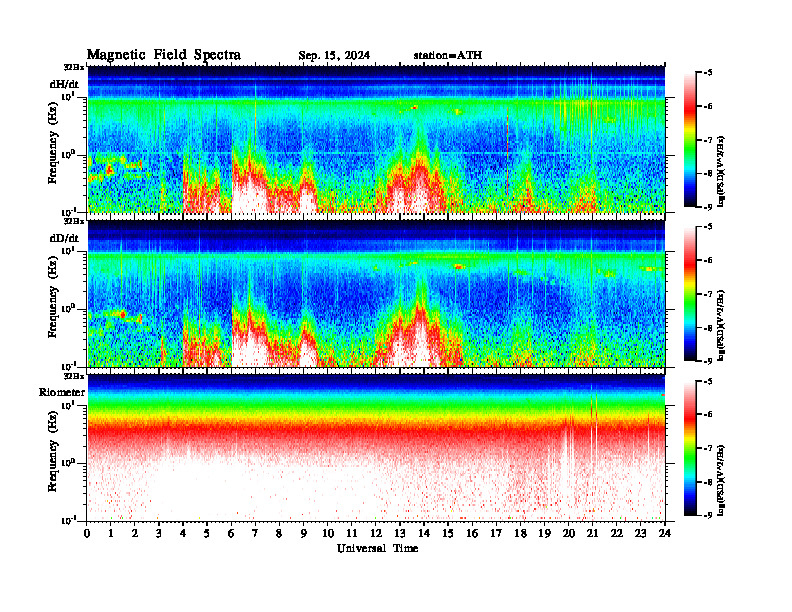Click the hour "3" tick label

(159, 533)
